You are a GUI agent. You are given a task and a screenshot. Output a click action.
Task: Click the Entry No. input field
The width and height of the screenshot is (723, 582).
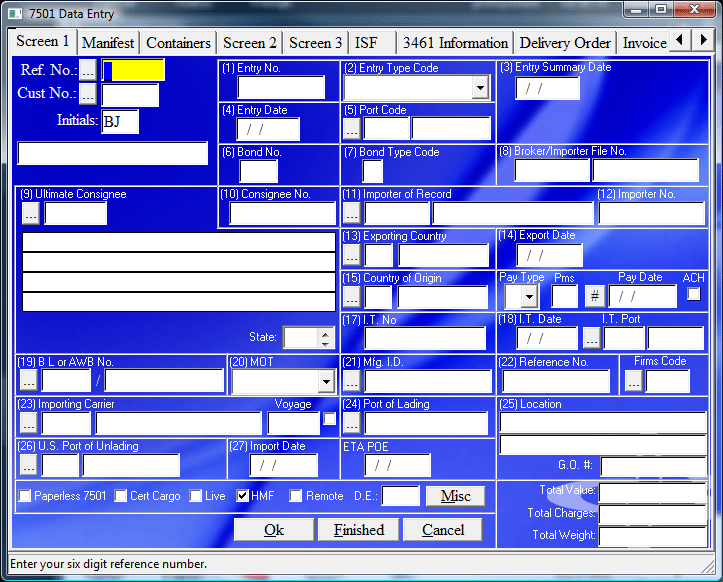[281, 87]
